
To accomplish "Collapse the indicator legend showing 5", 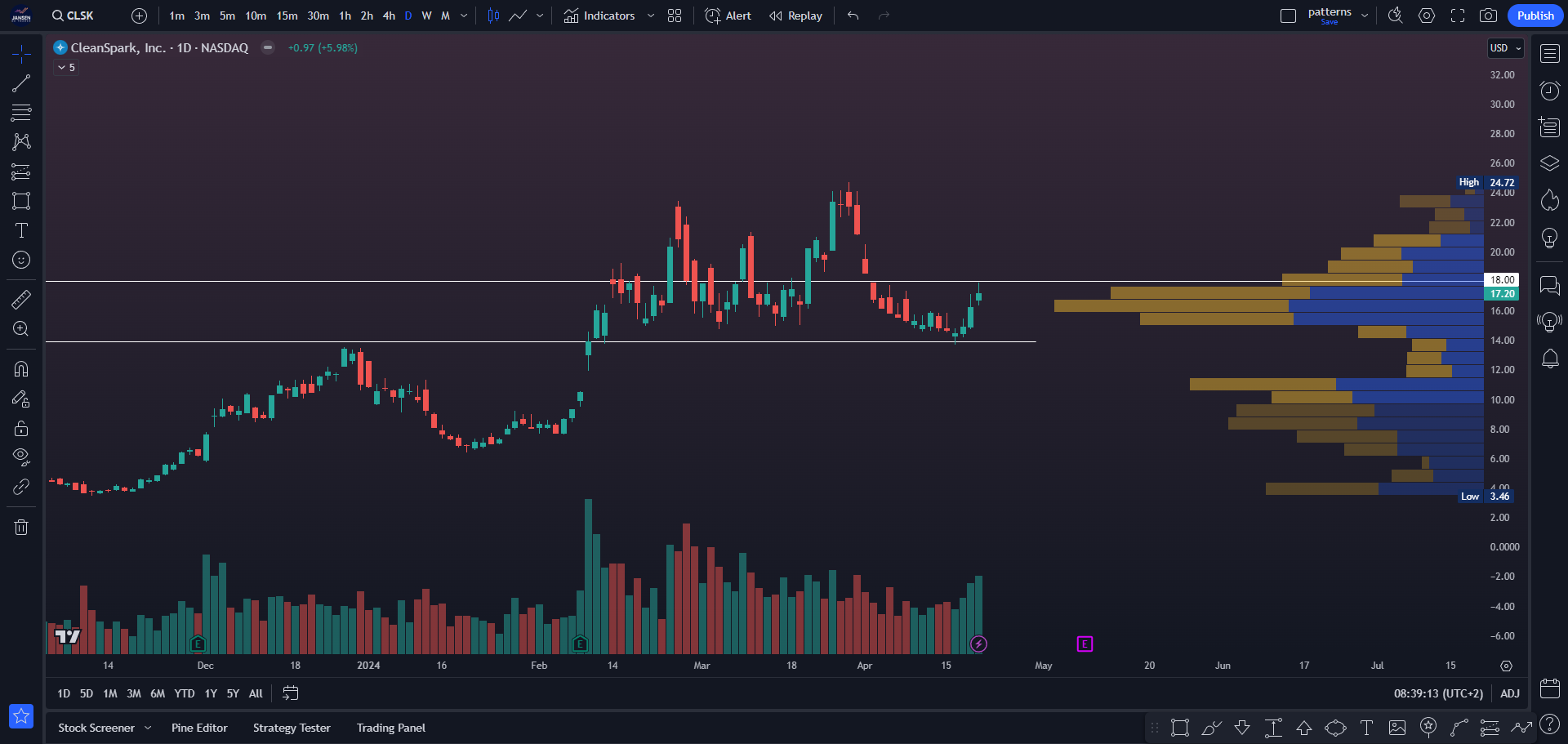I will pos(66,68).
